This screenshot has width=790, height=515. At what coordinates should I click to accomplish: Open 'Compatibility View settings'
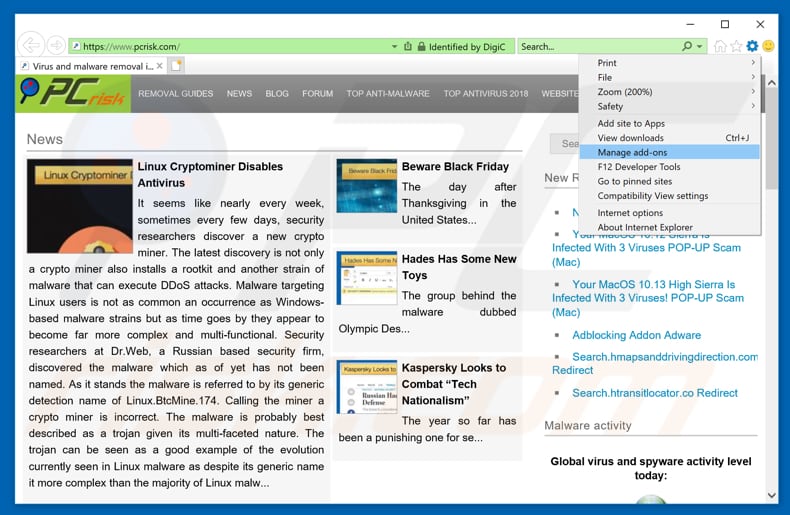click(670, 196)
